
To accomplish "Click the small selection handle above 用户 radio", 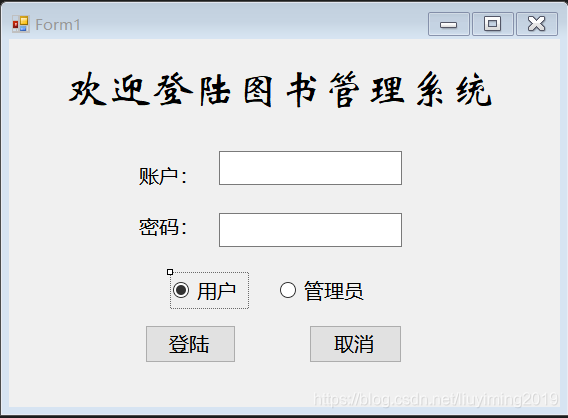I will (170, 272).
